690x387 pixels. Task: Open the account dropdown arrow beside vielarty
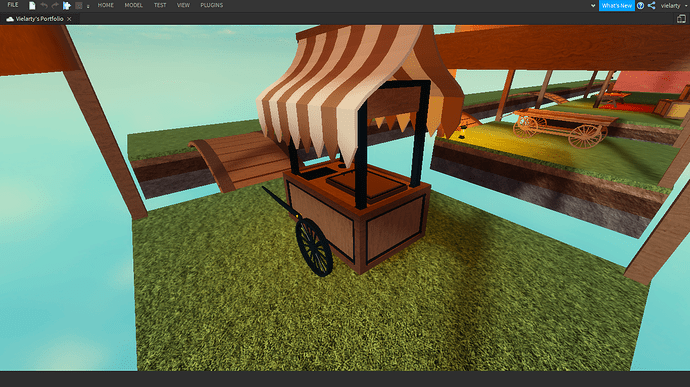[686, 6]
